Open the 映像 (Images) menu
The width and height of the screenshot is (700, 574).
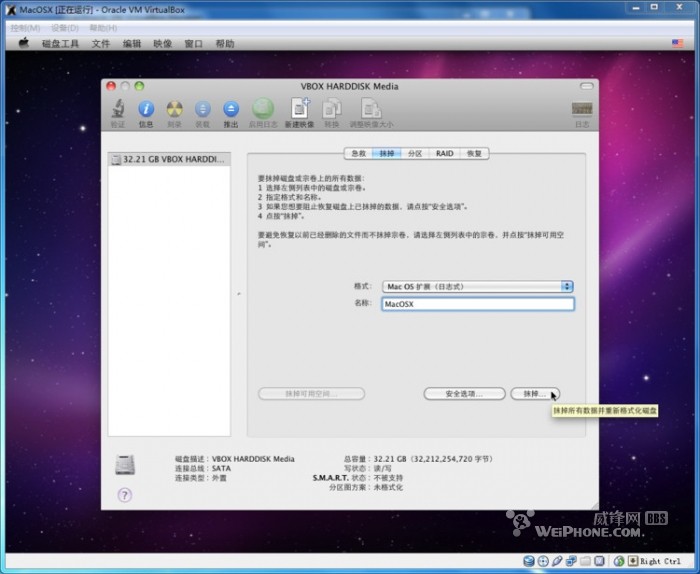pos(162,43)
